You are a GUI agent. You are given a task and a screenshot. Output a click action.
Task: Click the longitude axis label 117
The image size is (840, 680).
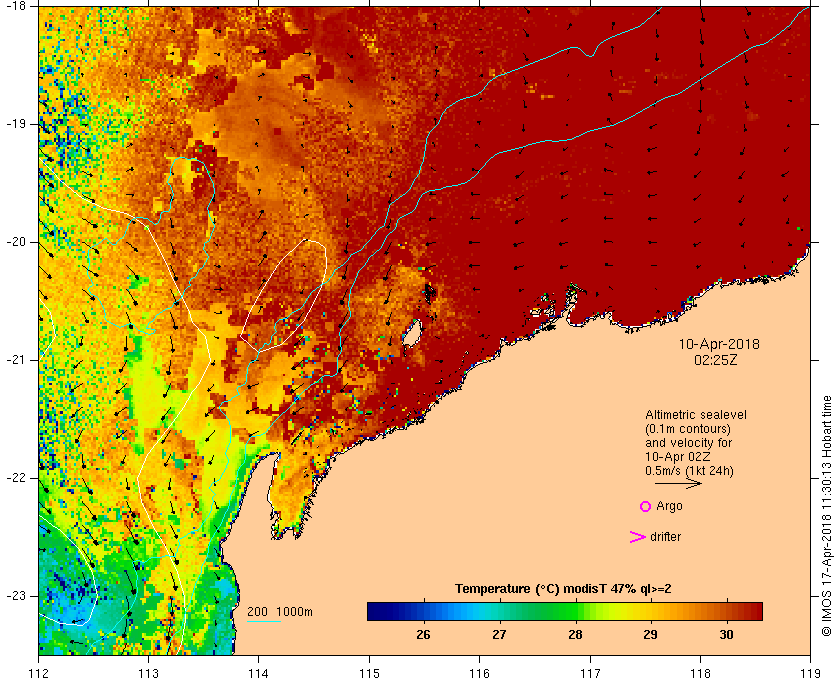coord(590,673)
